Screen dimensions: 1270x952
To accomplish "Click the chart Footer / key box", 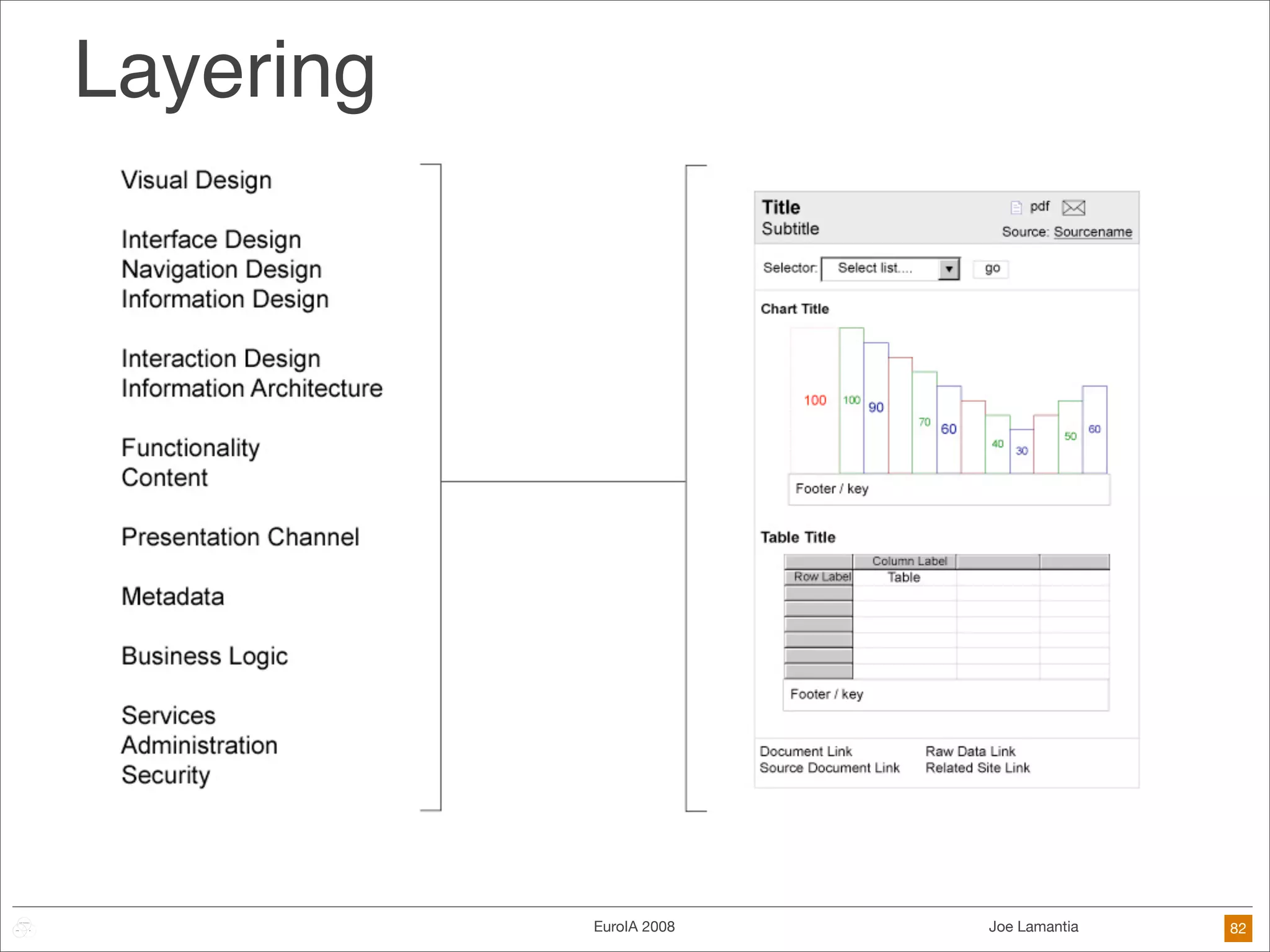I will [x=949, y=489].
